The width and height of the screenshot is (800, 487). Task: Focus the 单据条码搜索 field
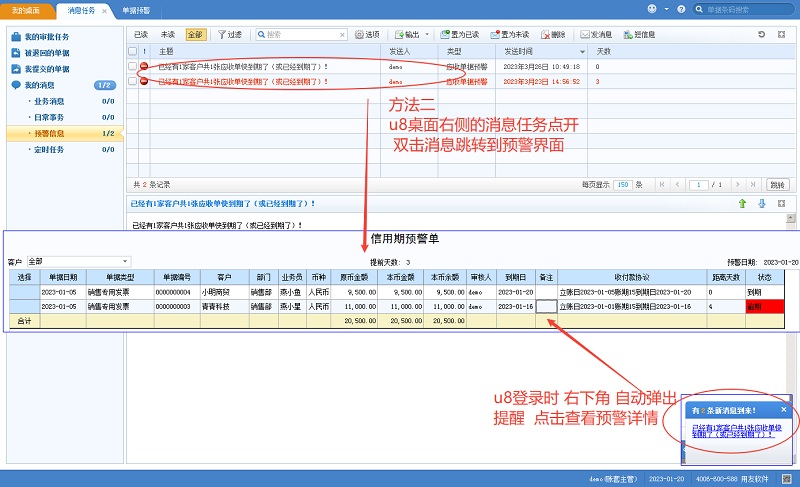(743, 9)
